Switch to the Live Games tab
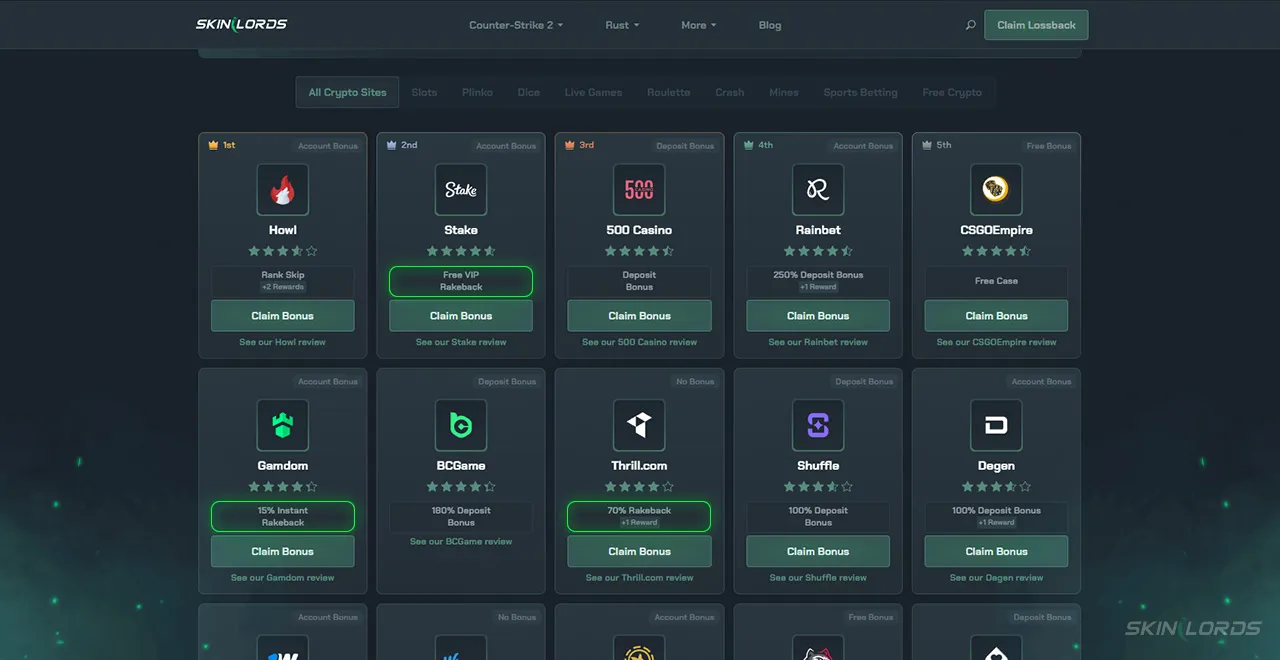Image resolution: width=1280 pixels, height=660 pixels. coord(593,92)
